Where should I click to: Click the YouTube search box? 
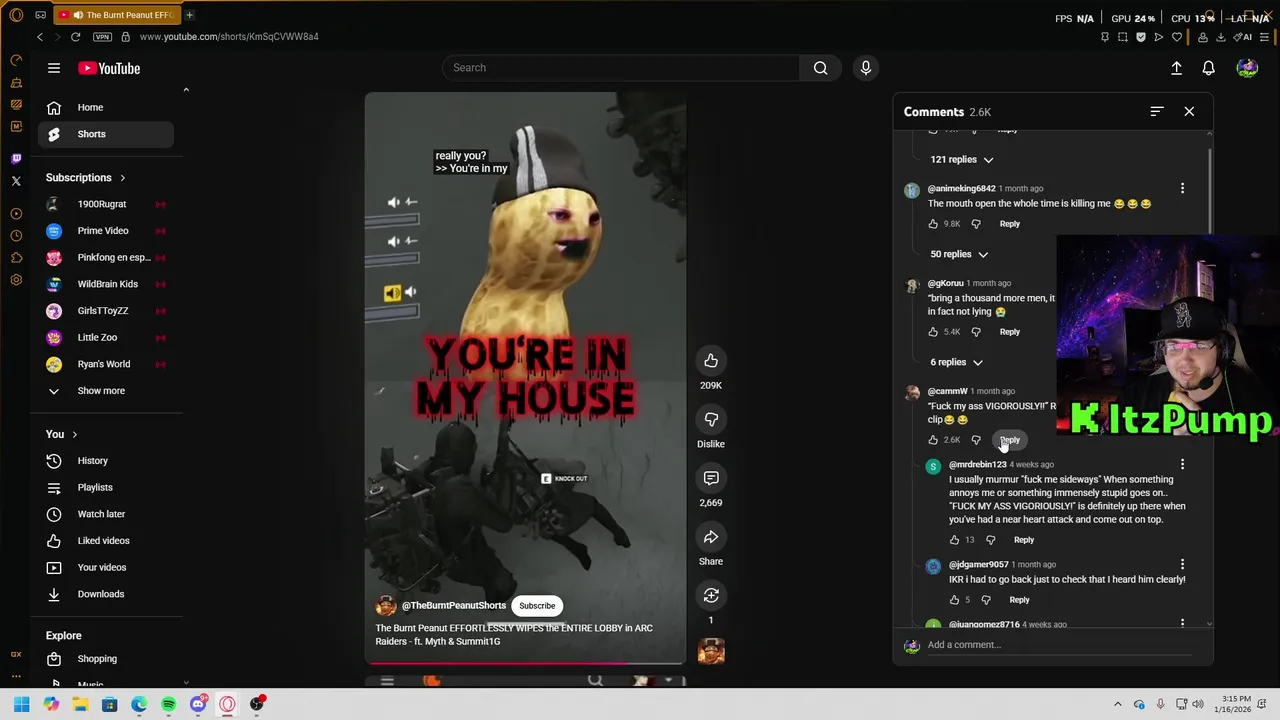click(x=621, y=68)
